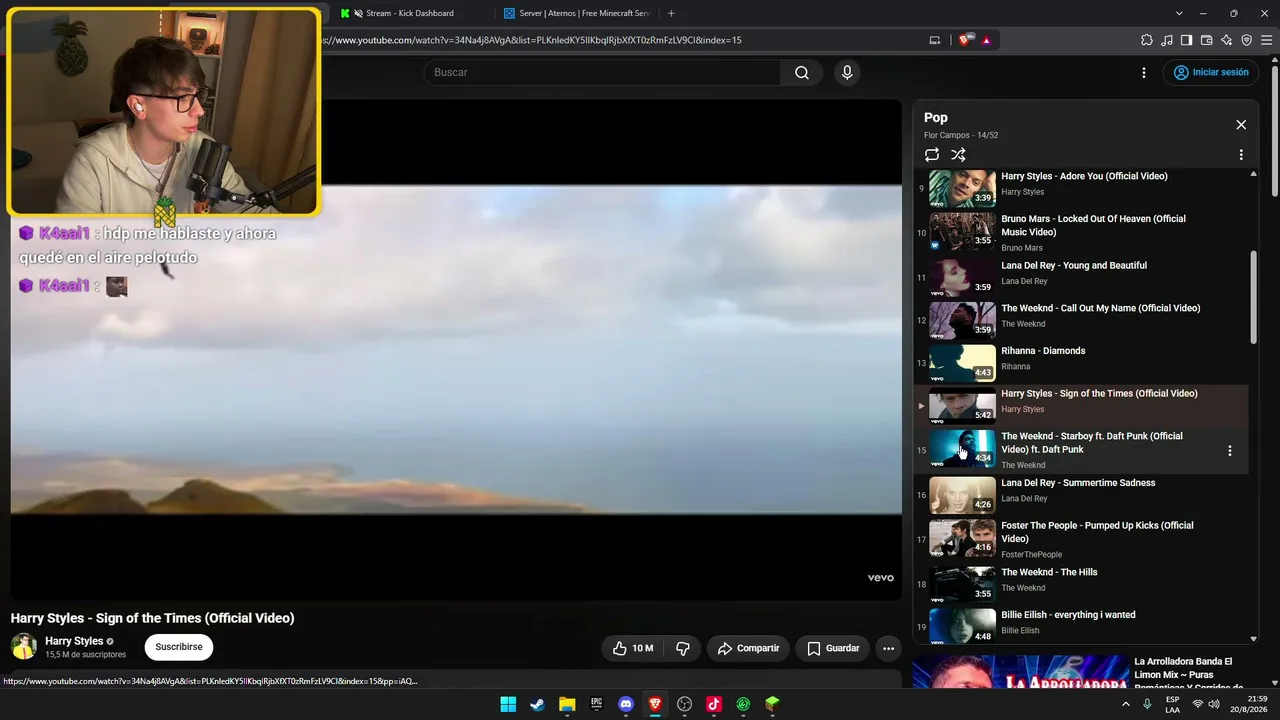Viewport: 1280px width, 720px height.
Task: Open more actions menu next to Guardar
Action: 888,648
